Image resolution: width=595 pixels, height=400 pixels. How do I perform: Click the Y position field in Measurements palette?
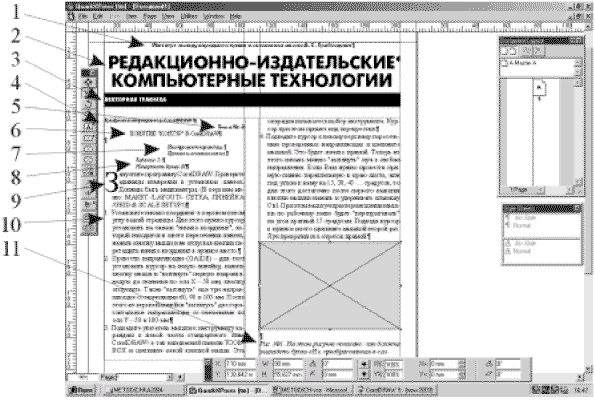coord(240,374)
